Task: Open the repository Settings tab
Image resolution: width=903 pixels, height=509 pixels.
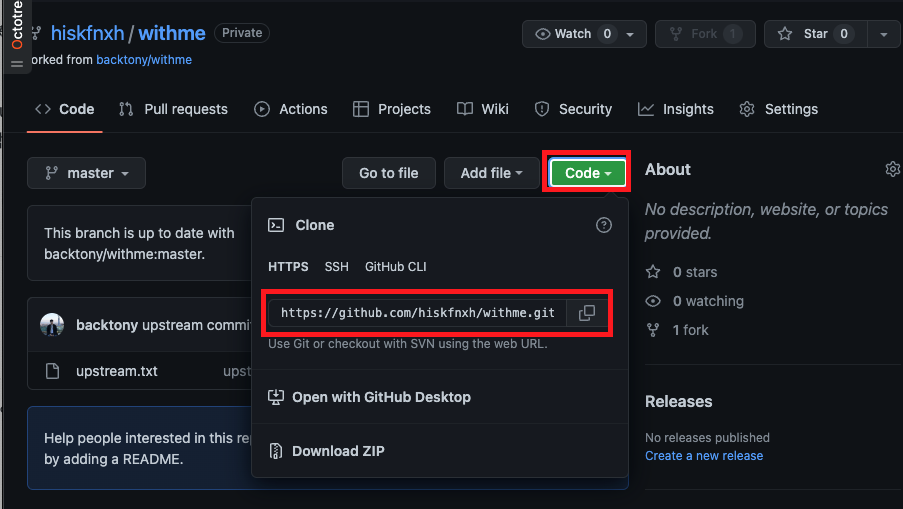Action: point(779,109)
